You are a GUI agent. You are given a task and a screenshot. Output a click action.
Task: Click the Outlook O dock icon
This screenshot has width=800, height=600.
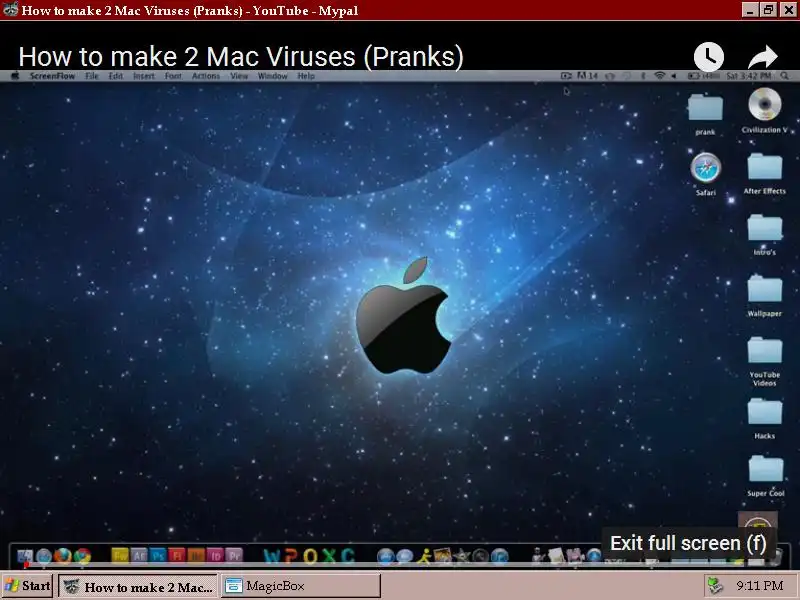tap(310, 555)
